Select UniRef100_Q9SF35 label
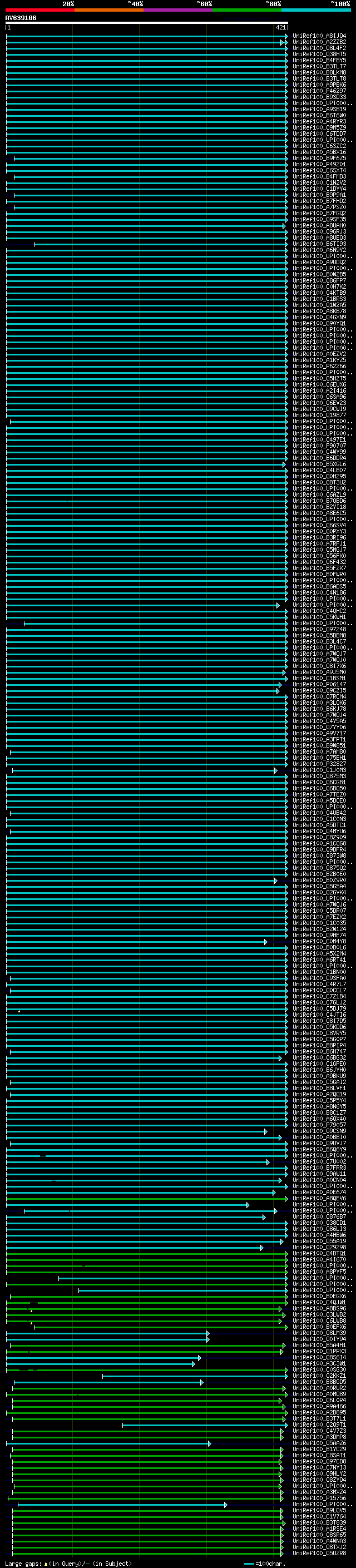 319,219
